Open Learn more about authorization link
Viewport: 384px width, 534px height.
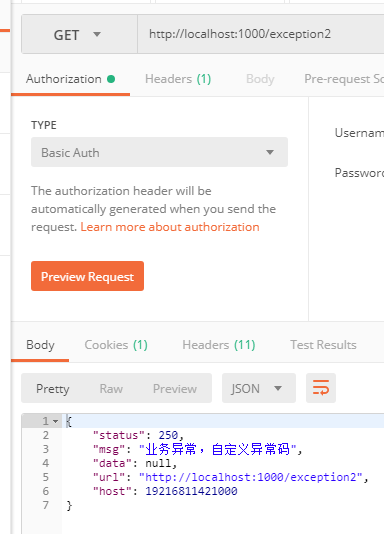[170, 227]
